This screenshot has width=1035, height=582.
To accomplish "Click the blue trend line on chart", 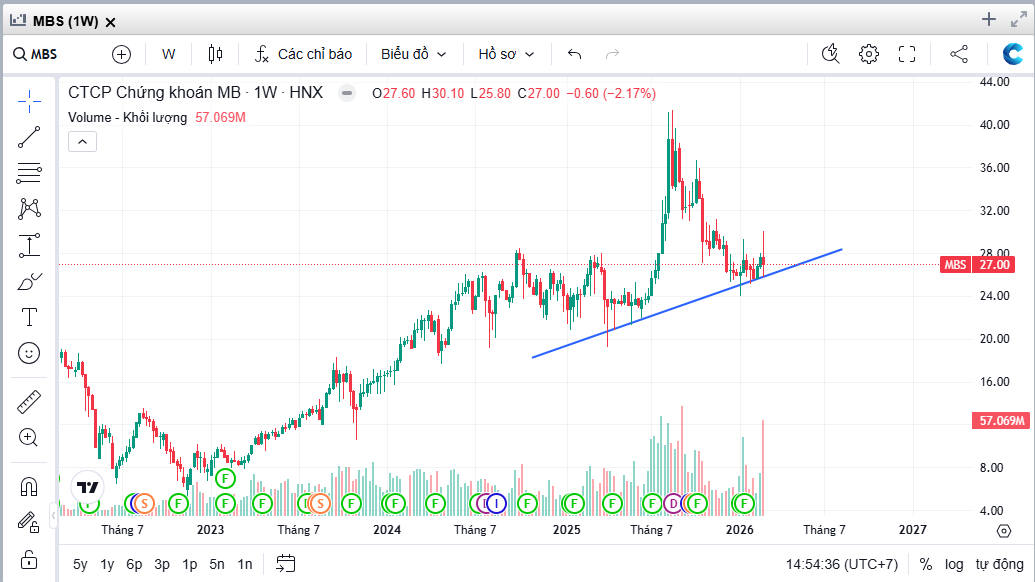I will (x=686, y=304).
